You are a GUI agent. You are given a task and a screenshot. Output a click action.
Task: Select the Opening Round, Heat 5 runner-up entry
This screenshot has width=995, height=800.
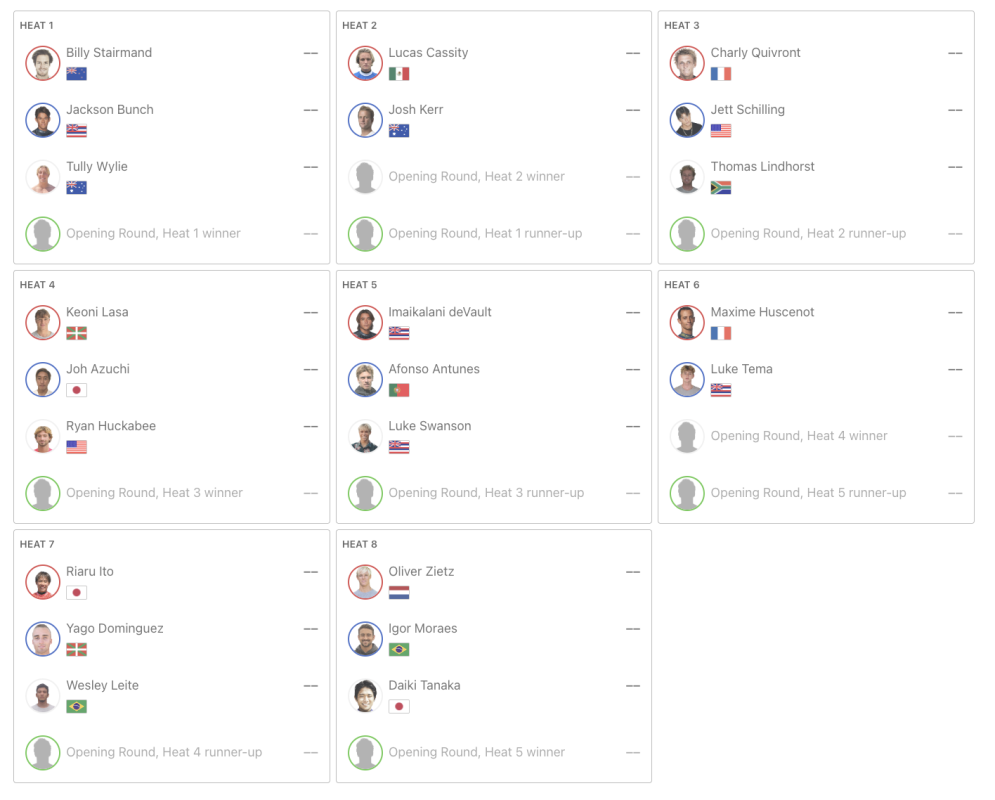808,493
